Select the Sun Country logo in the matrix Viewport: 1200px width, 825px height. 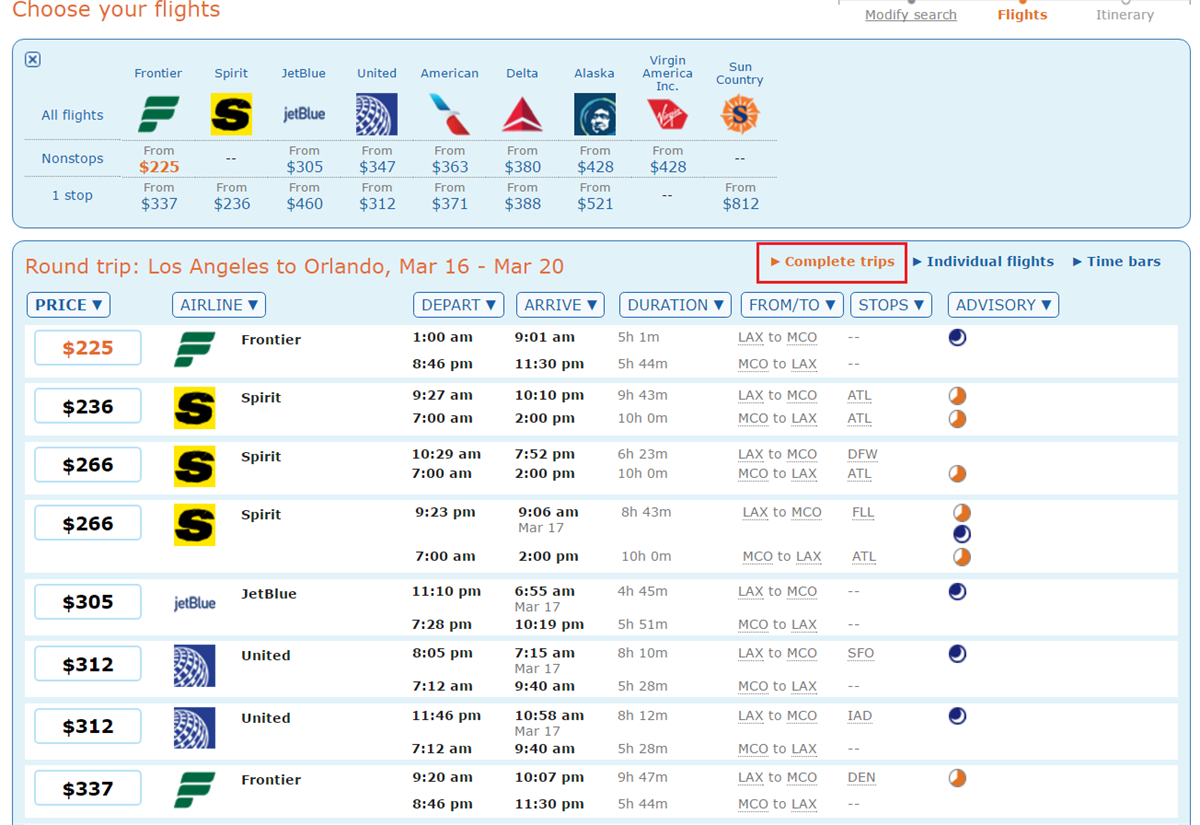(739, 113)
